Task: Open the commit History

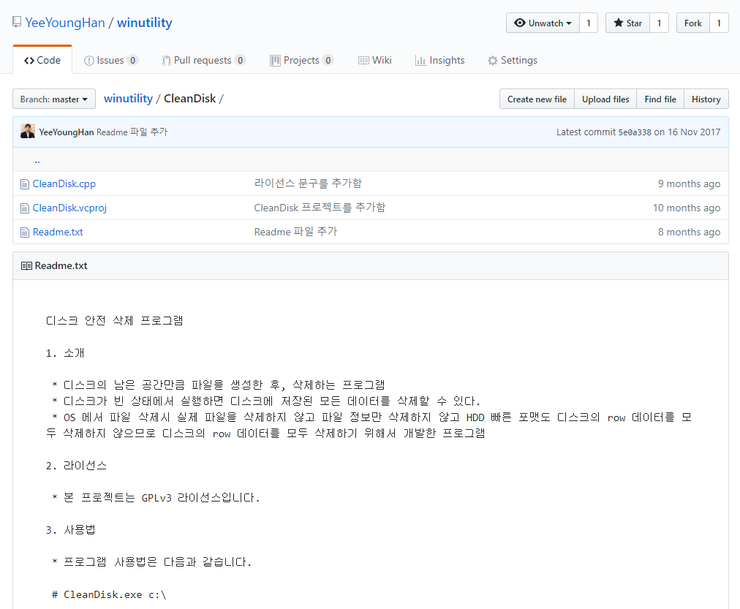Action: [x=705, y=99]
